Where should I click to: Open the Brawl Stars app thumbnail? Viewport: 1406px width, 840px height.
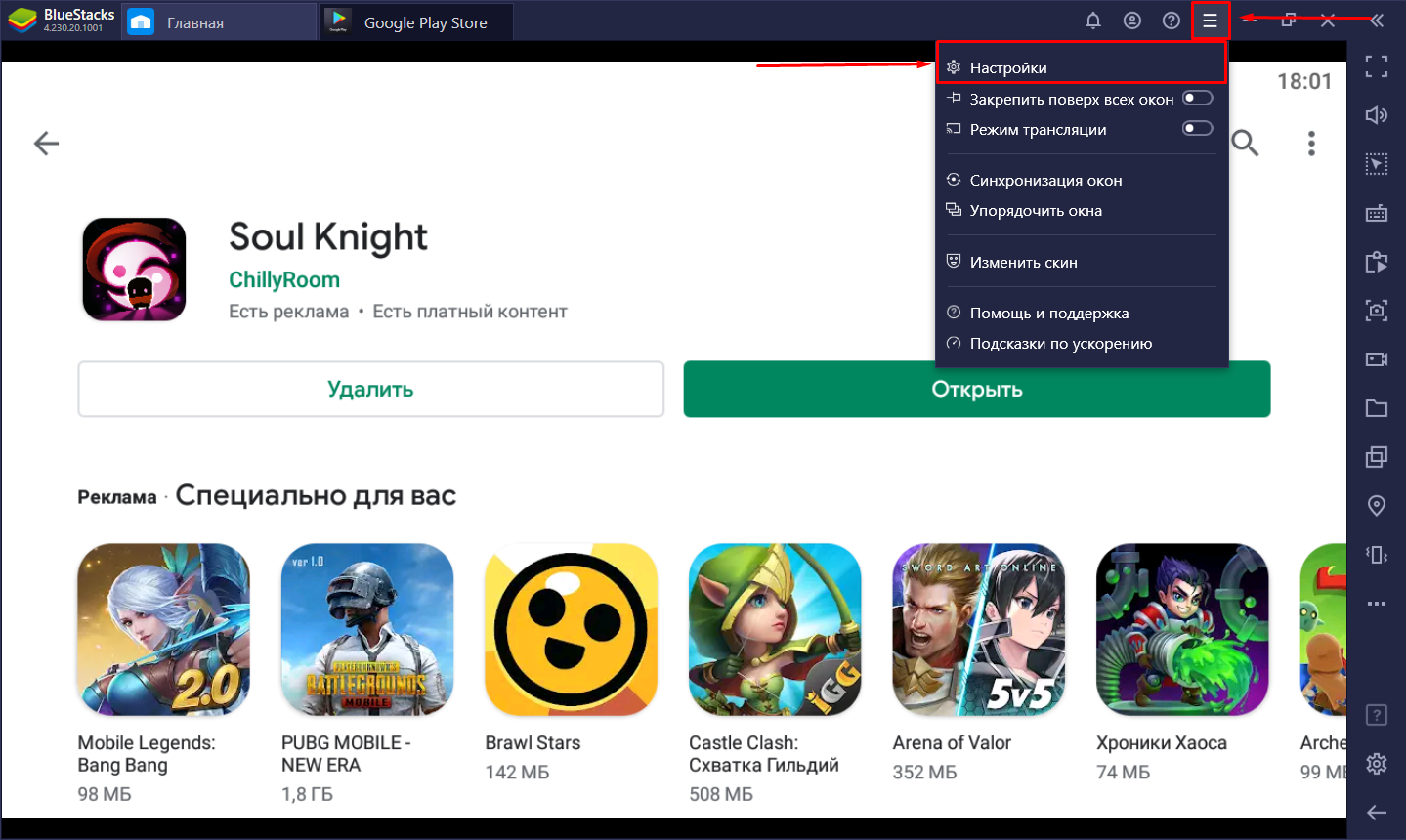[571, 630]
